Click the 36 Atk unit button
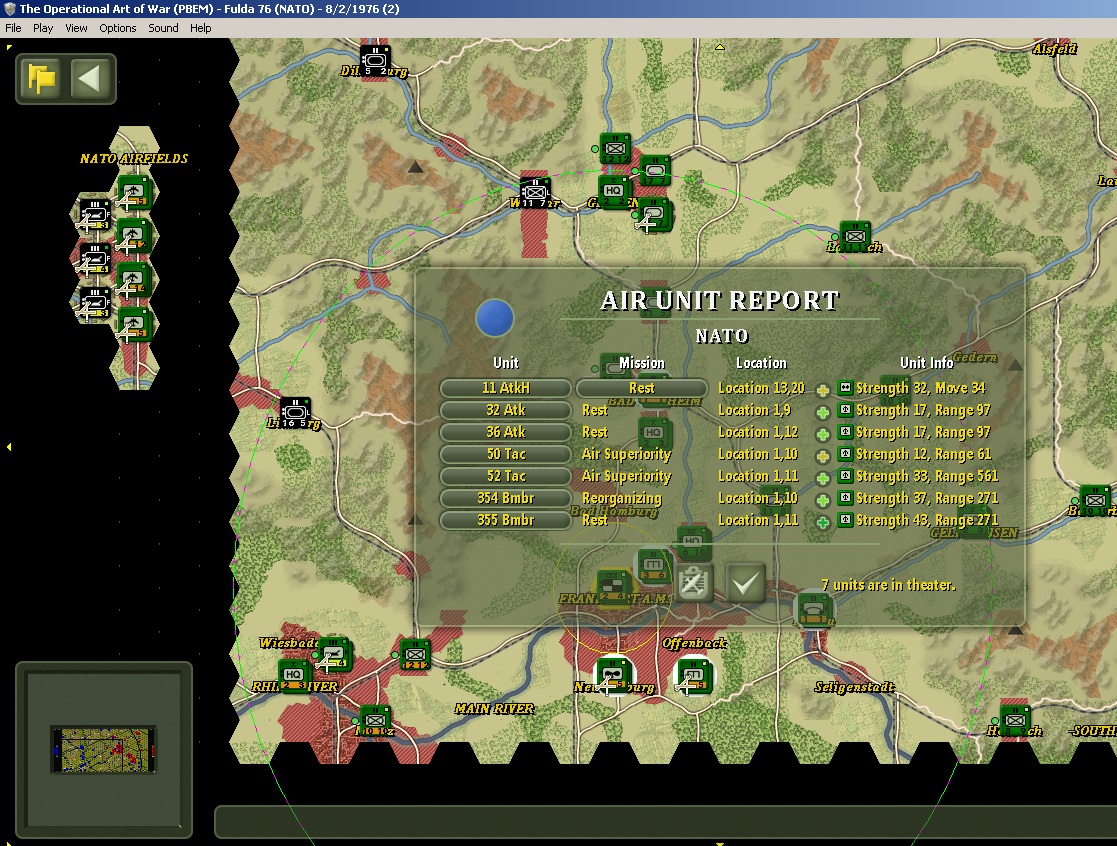The height and width of the screenshot is (846, 1117). [506, 432]
